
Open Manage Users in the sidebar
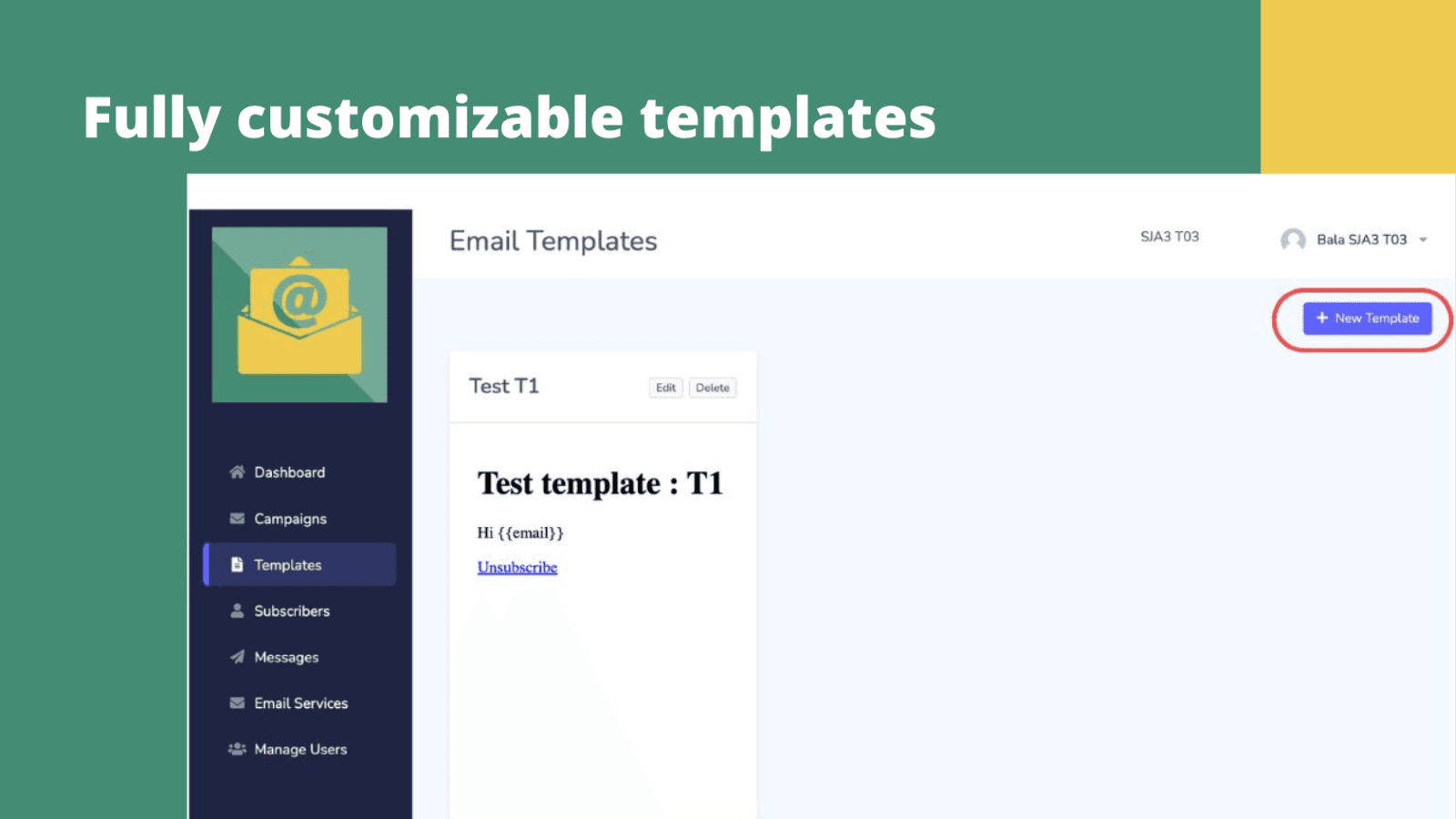[x=300, y=749]
